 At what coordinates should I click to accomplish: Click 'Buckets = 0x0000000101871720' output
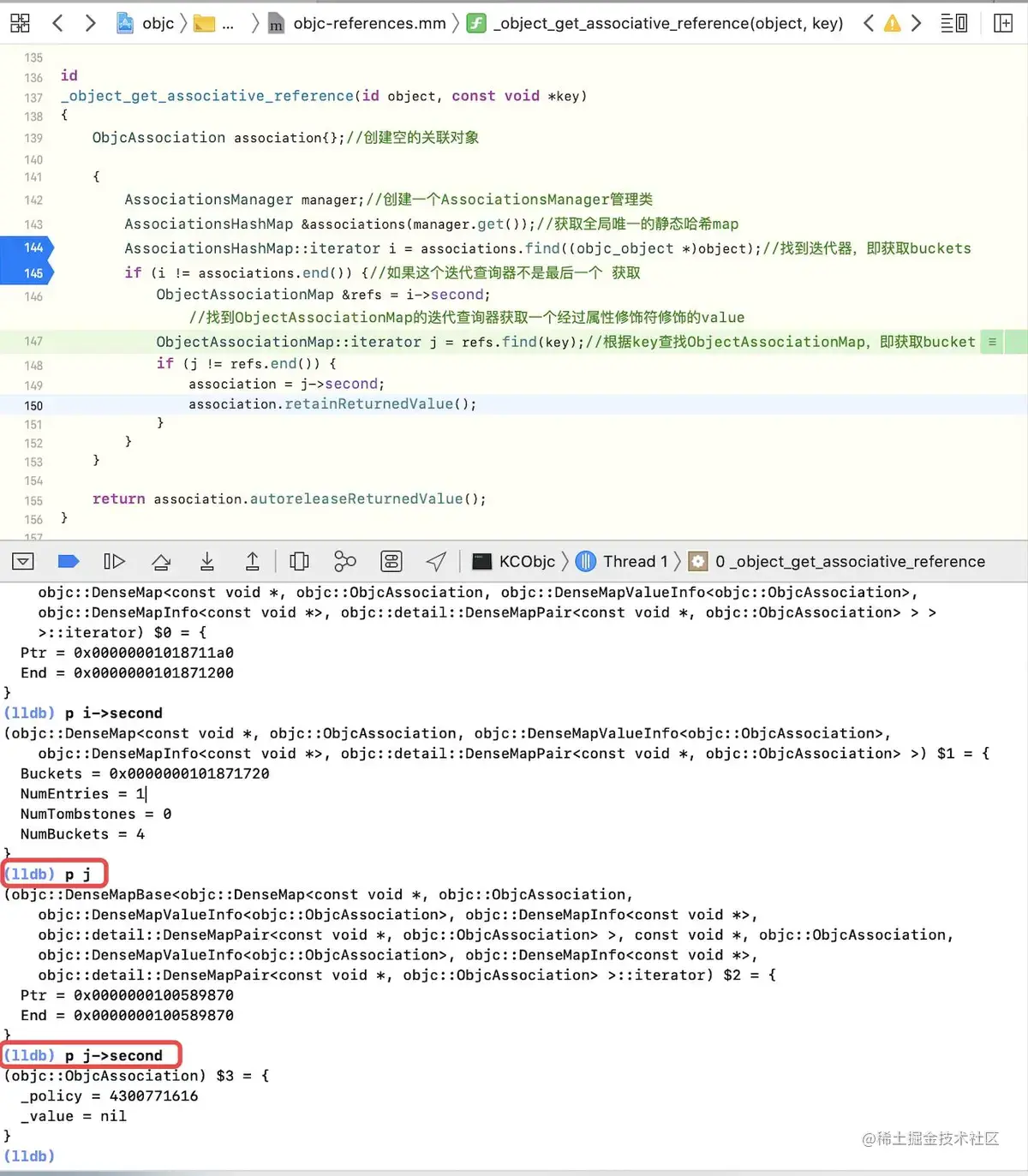pos(145,773)
